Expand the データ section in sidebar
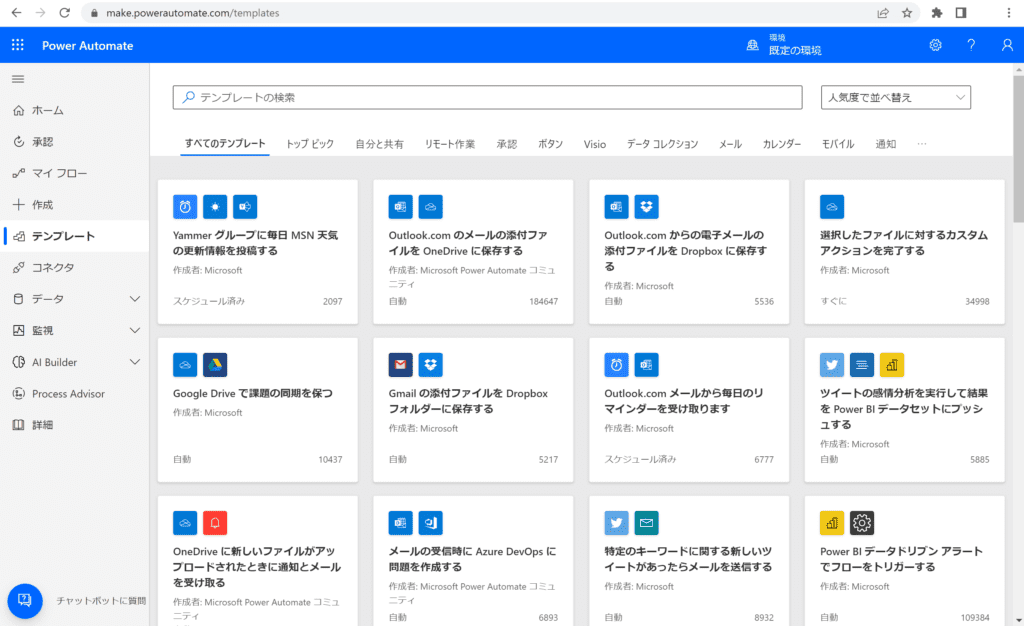Image resolution: width=1024 pixels, height=626 pixels. (135, 299)
